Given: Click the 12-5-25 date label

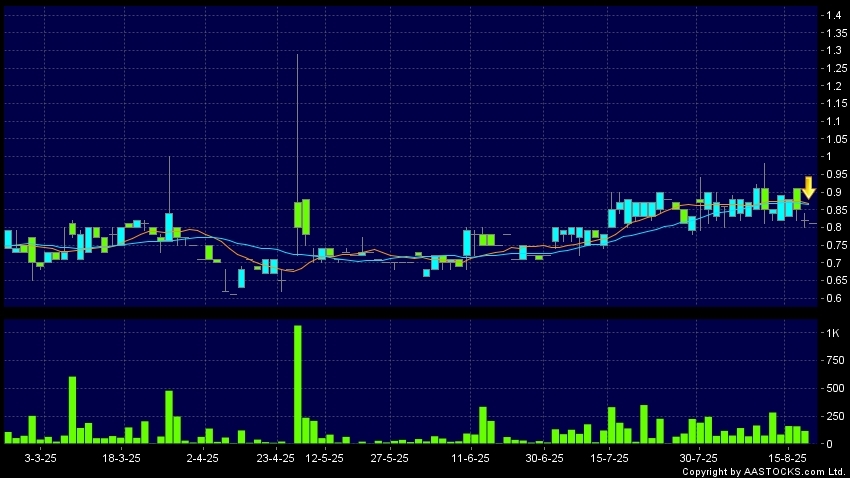Looking at the screenshot, I should pos(324,458).
